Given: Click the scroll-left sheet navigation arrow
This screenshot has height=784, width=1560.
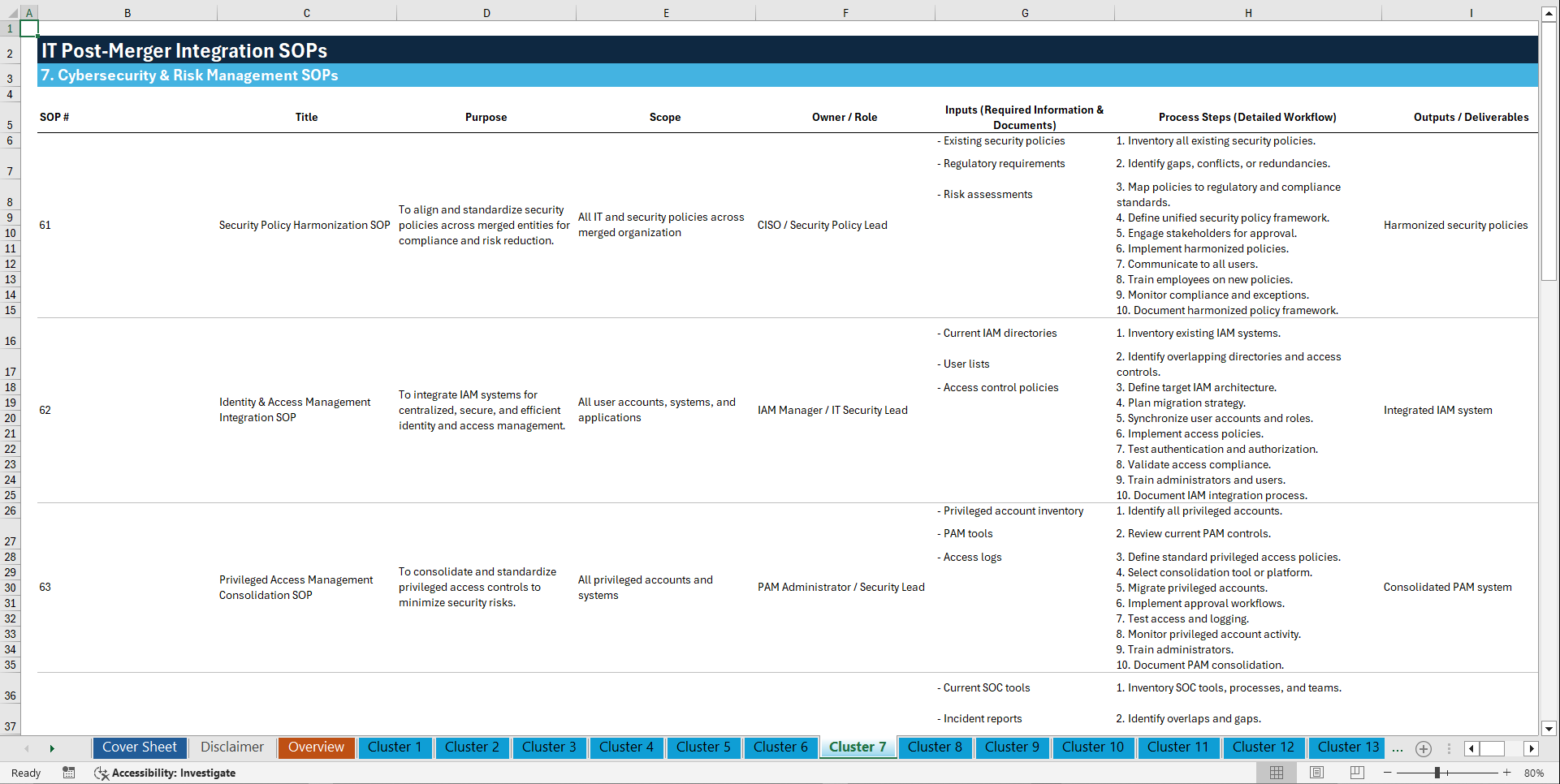Looking at the screenshot, I should 27,748.
